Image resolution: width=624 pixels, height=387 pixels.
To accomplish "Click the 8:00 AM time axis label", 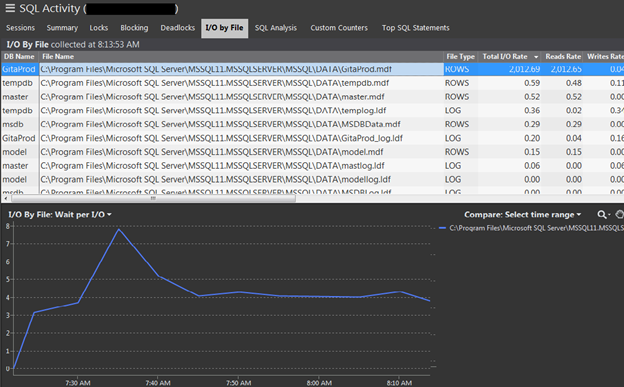I will (319, 383).
